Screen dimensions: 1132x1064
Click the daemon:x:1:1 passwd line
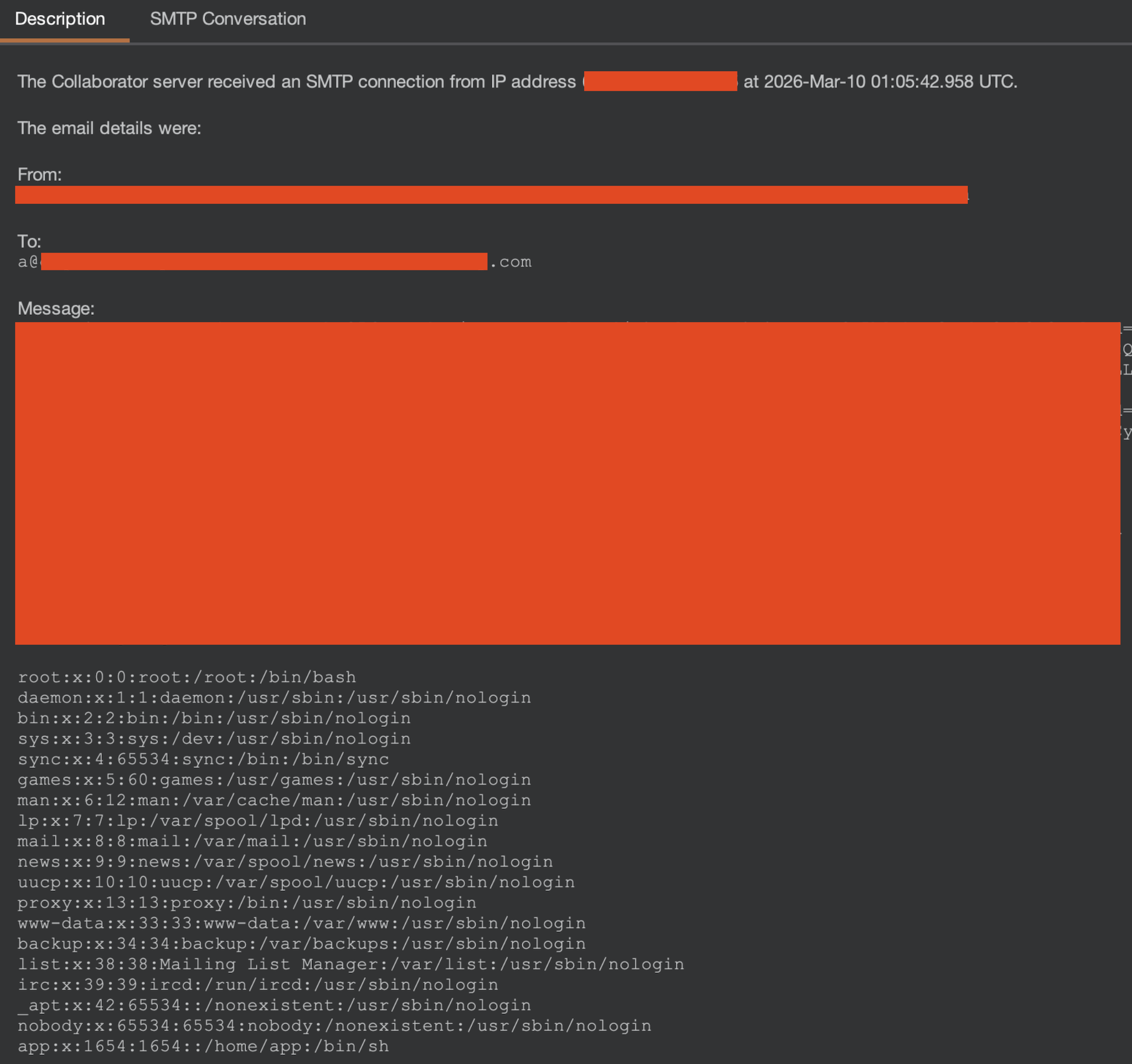(x=275, y=698)
